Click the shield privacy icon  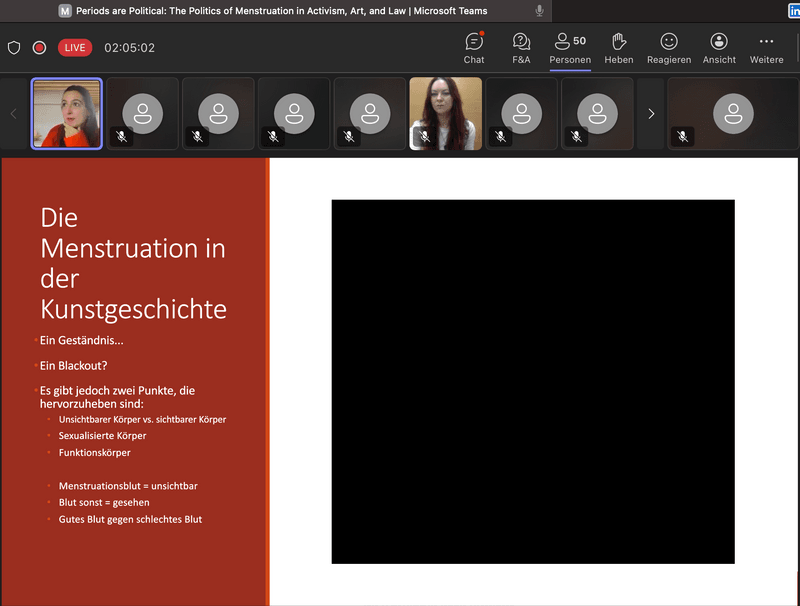pos(14,48)
